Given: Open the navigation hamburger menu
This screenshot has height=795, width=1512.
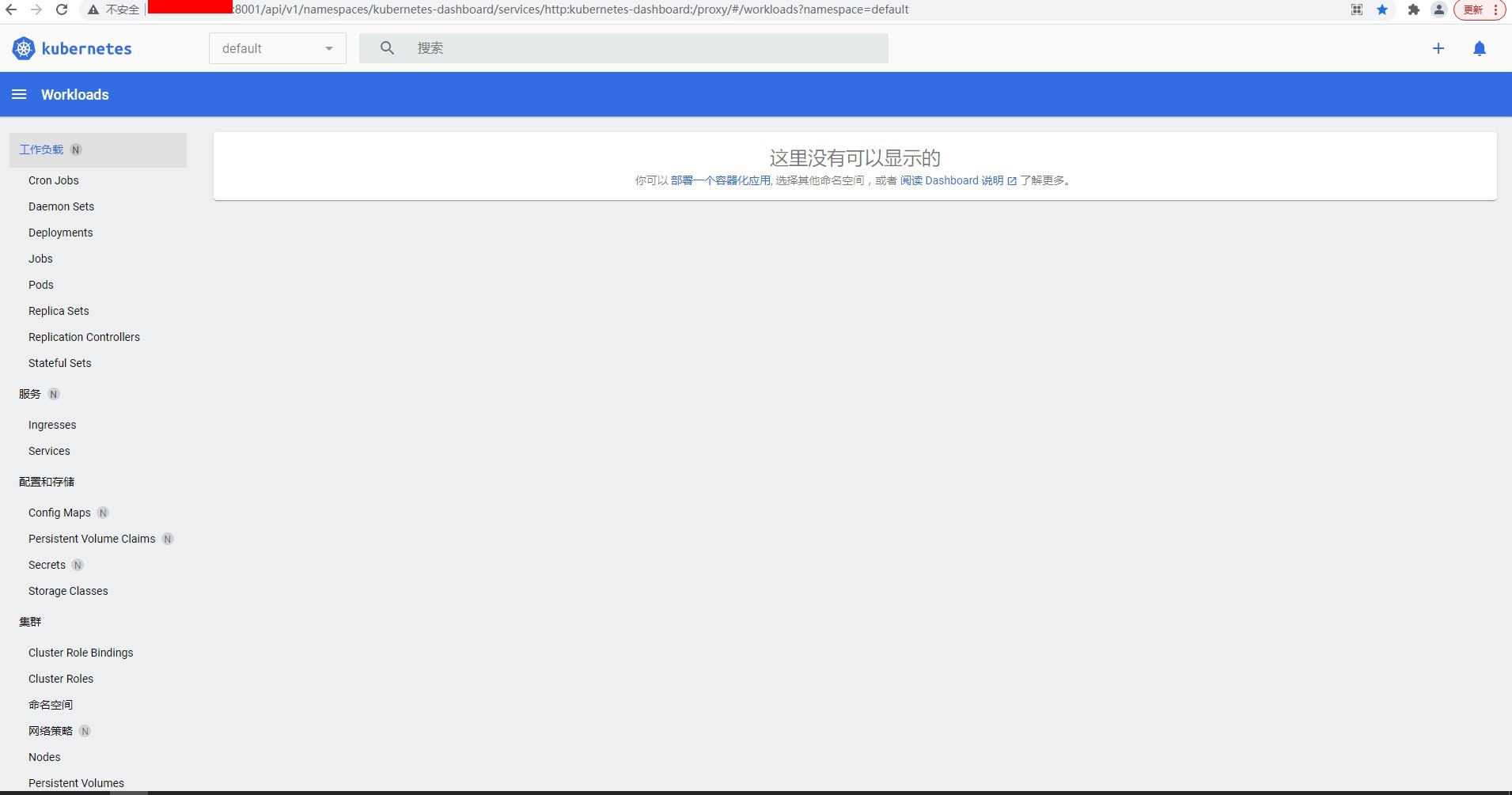Looking at the screenshot, I should [19, 93].
